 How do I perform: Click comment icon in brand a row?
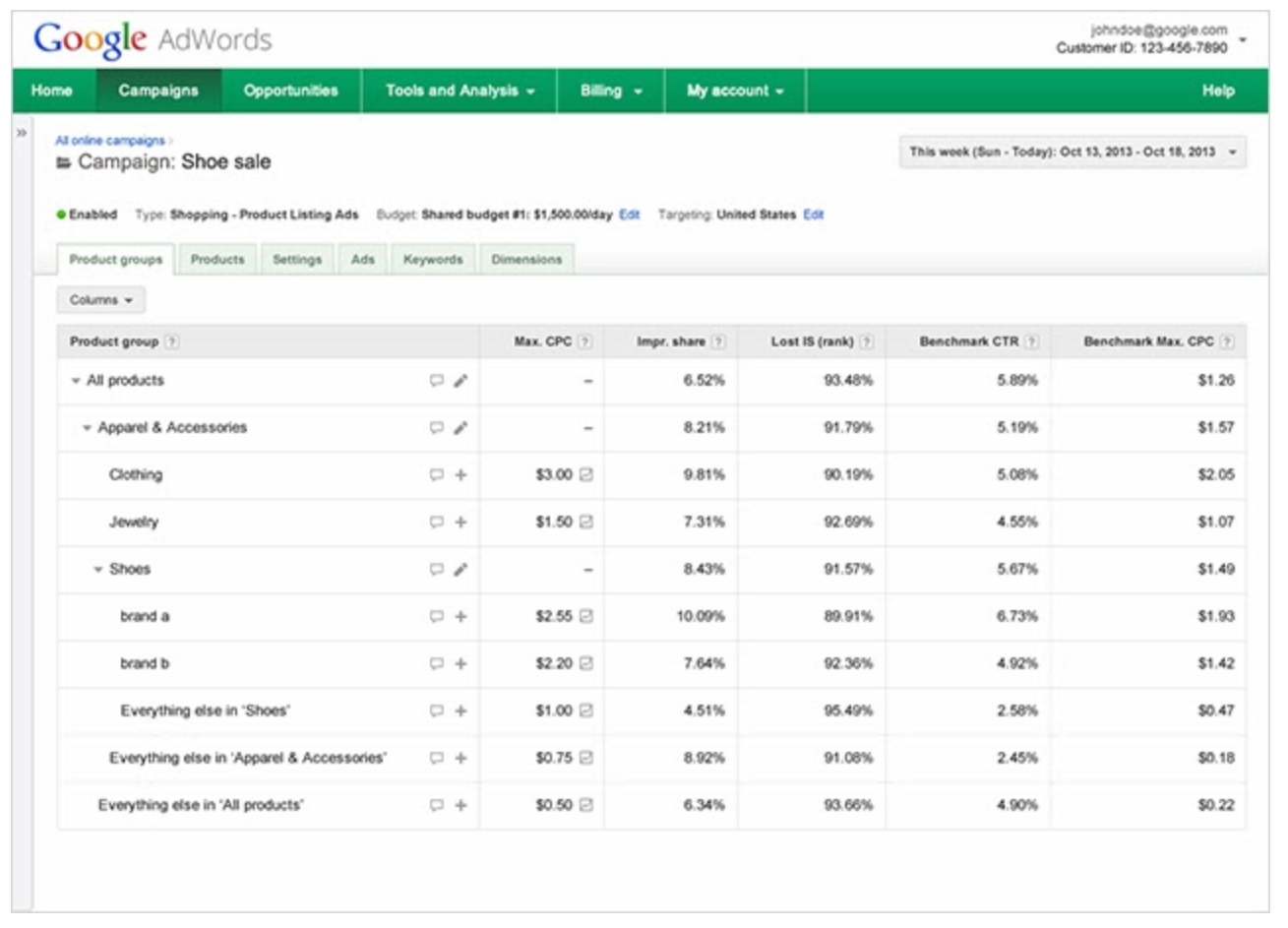coord(436,617)
